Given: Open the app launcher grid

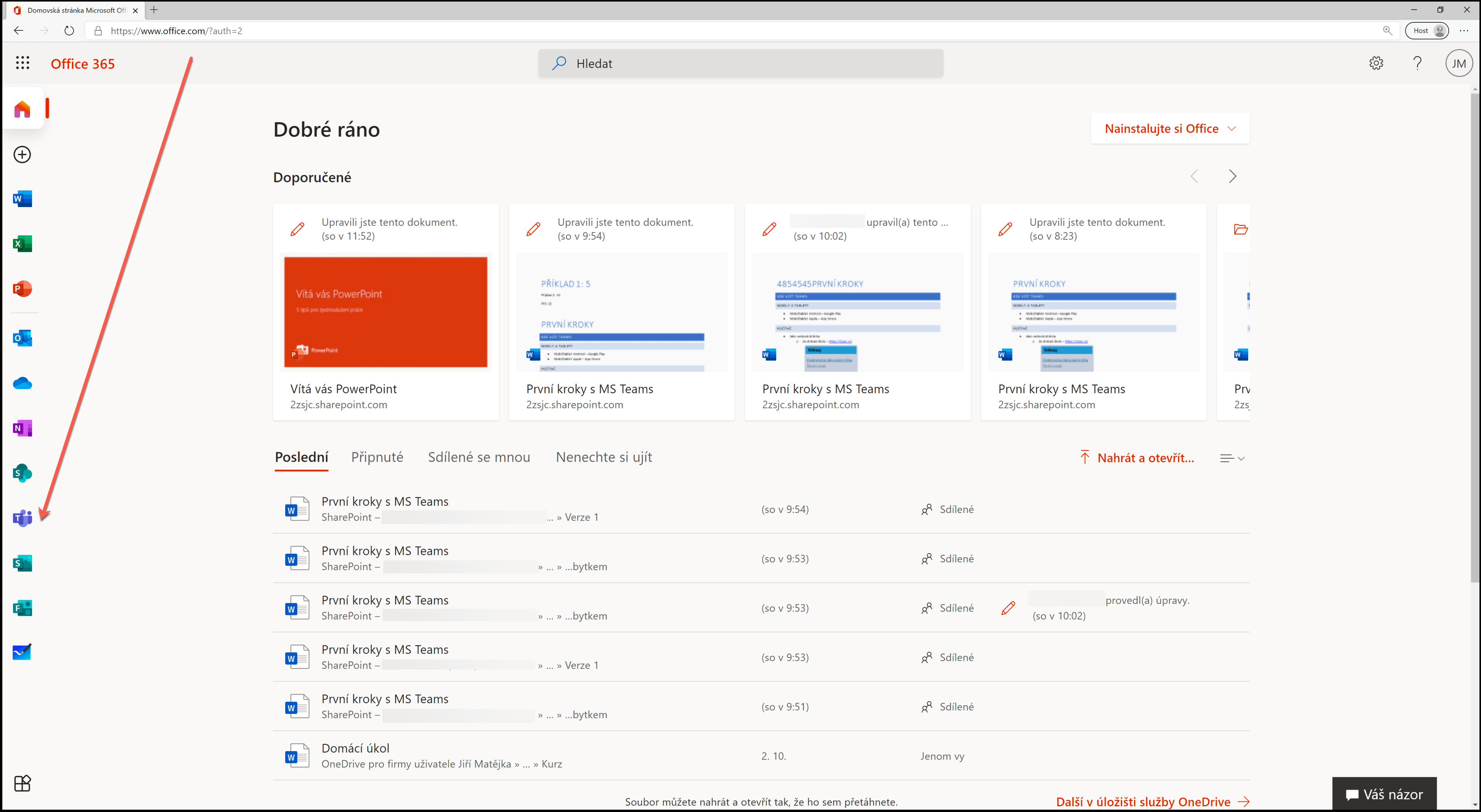Looking at the screenshot, I should pyautogui.click(x=22, y=63).
